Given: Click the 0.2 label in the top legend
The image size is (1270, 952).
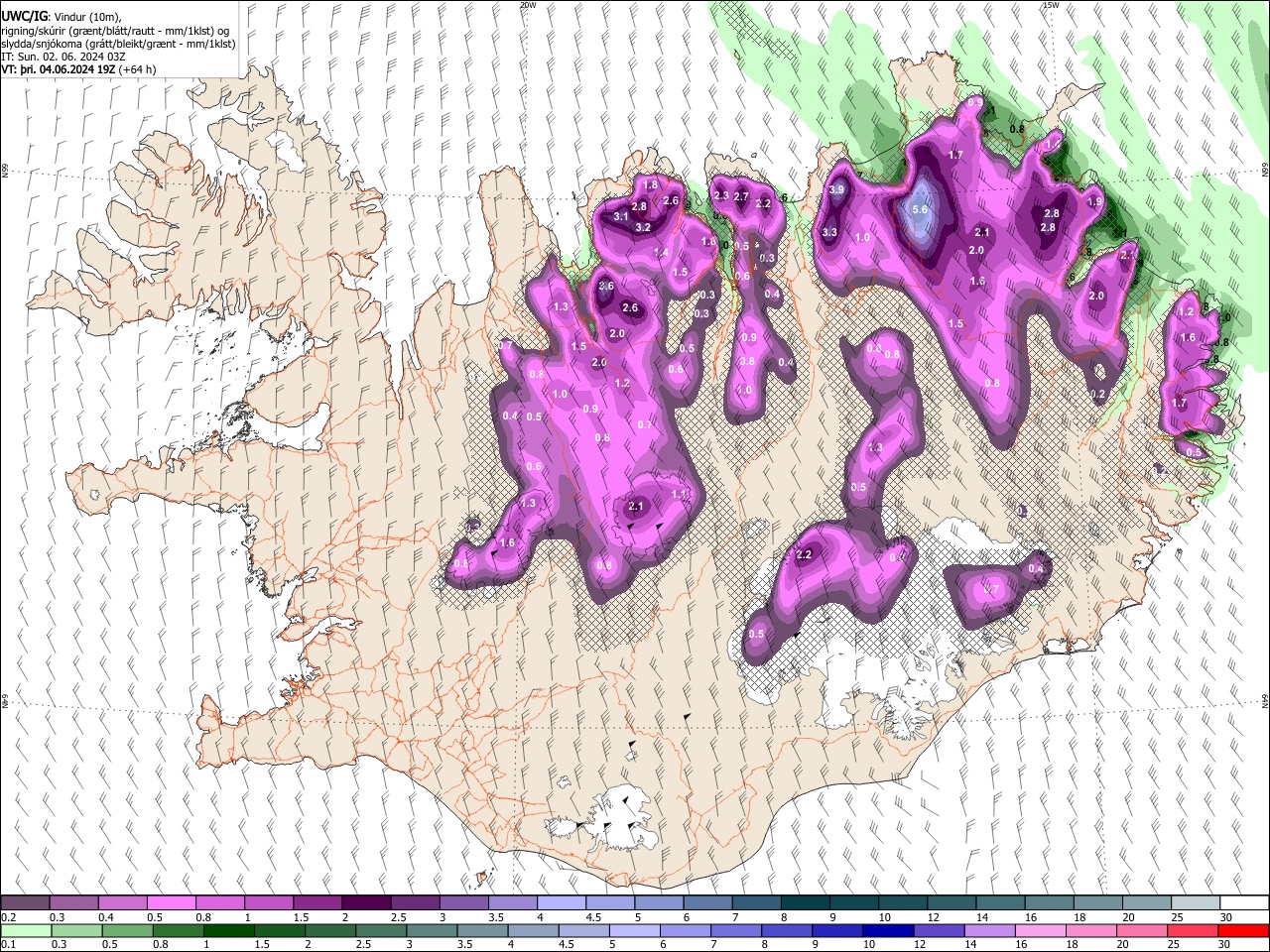Looking at the screenshot, I should 8,917.
